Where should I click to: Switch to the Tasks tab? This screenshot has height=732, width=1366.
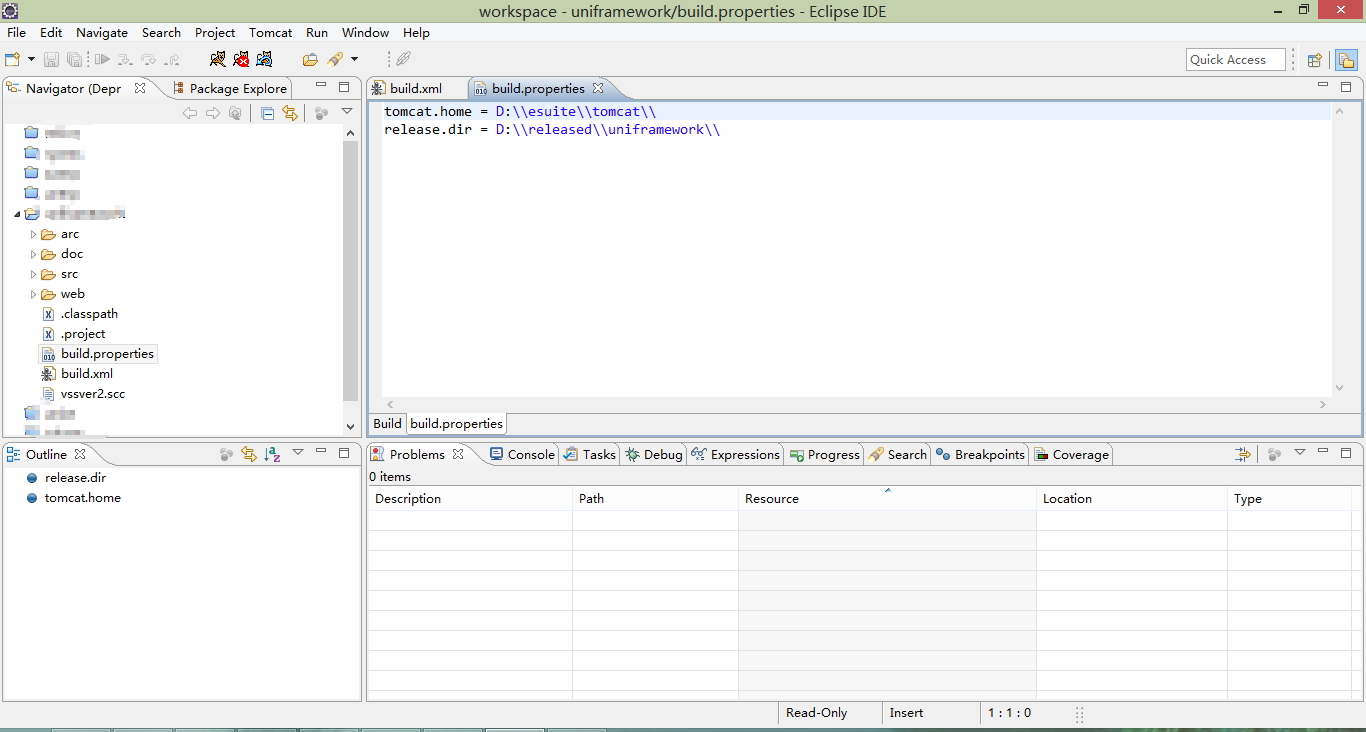tap(589, 454)
